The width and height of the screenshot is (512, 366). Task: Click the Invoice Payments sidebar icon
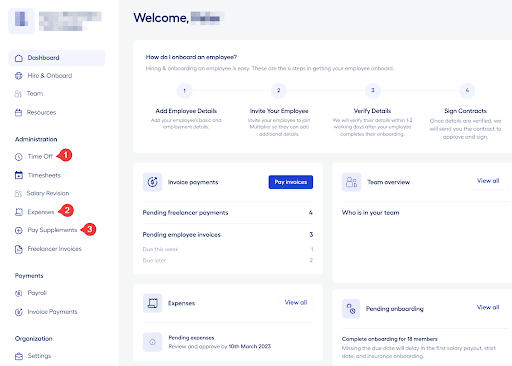19,312
